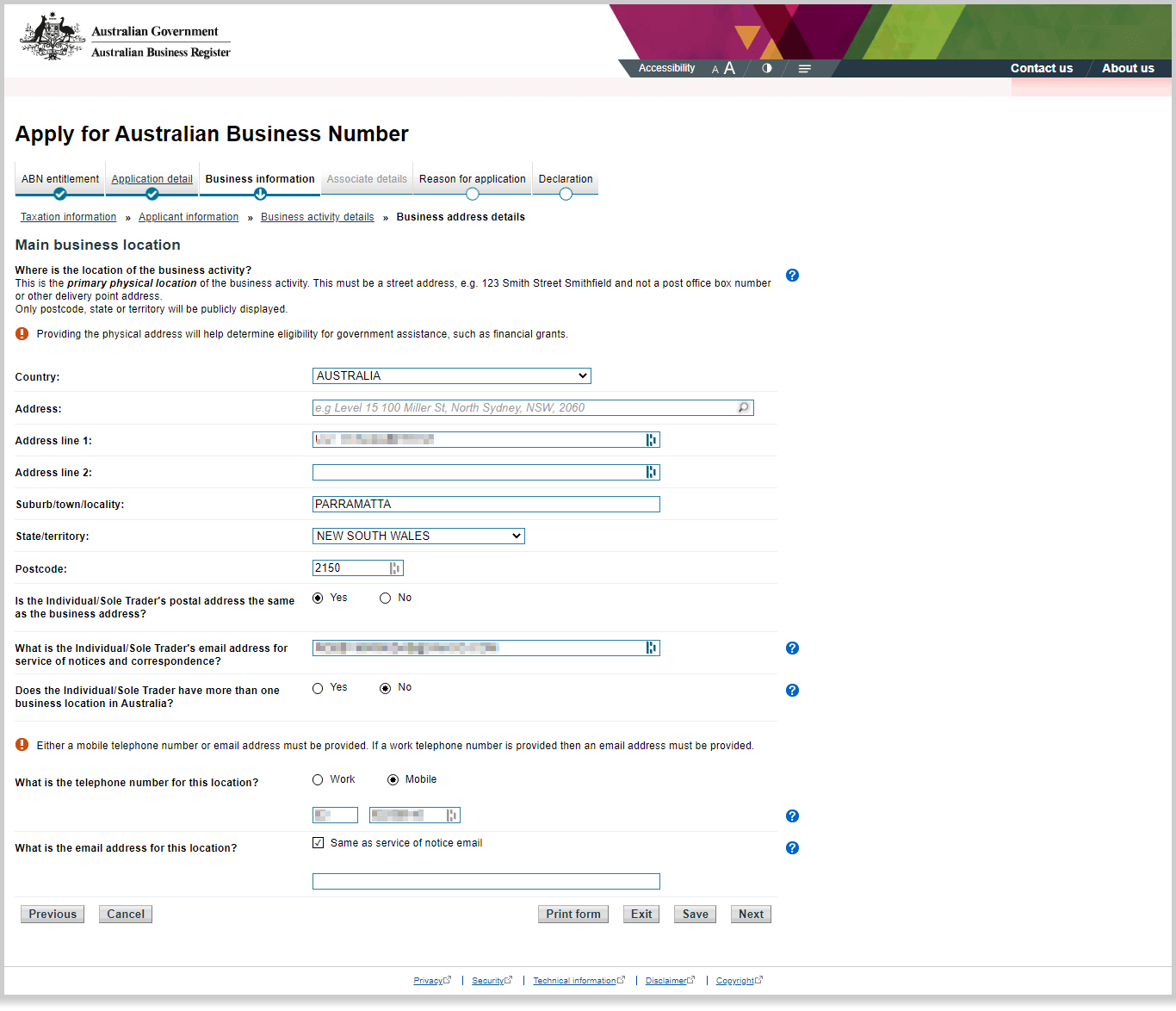Select No for postal address same
Image resolution: width=1176 pixels, height=1011 pixels.
tap(386, 599)
